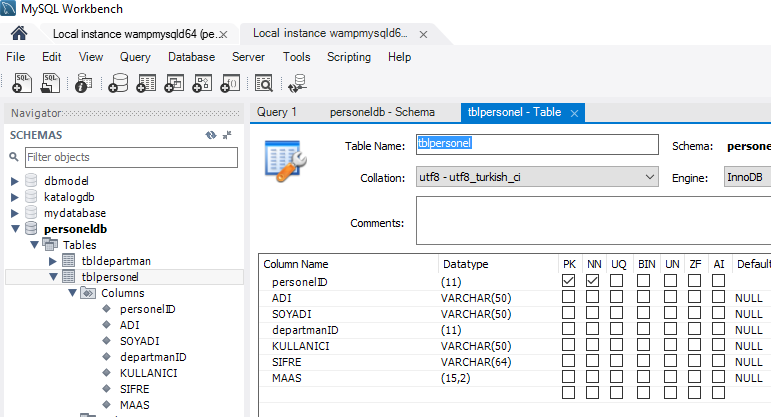Enable UQ for ADI column
This screenshot has width=771, height=417.
(x=616, y=297)
